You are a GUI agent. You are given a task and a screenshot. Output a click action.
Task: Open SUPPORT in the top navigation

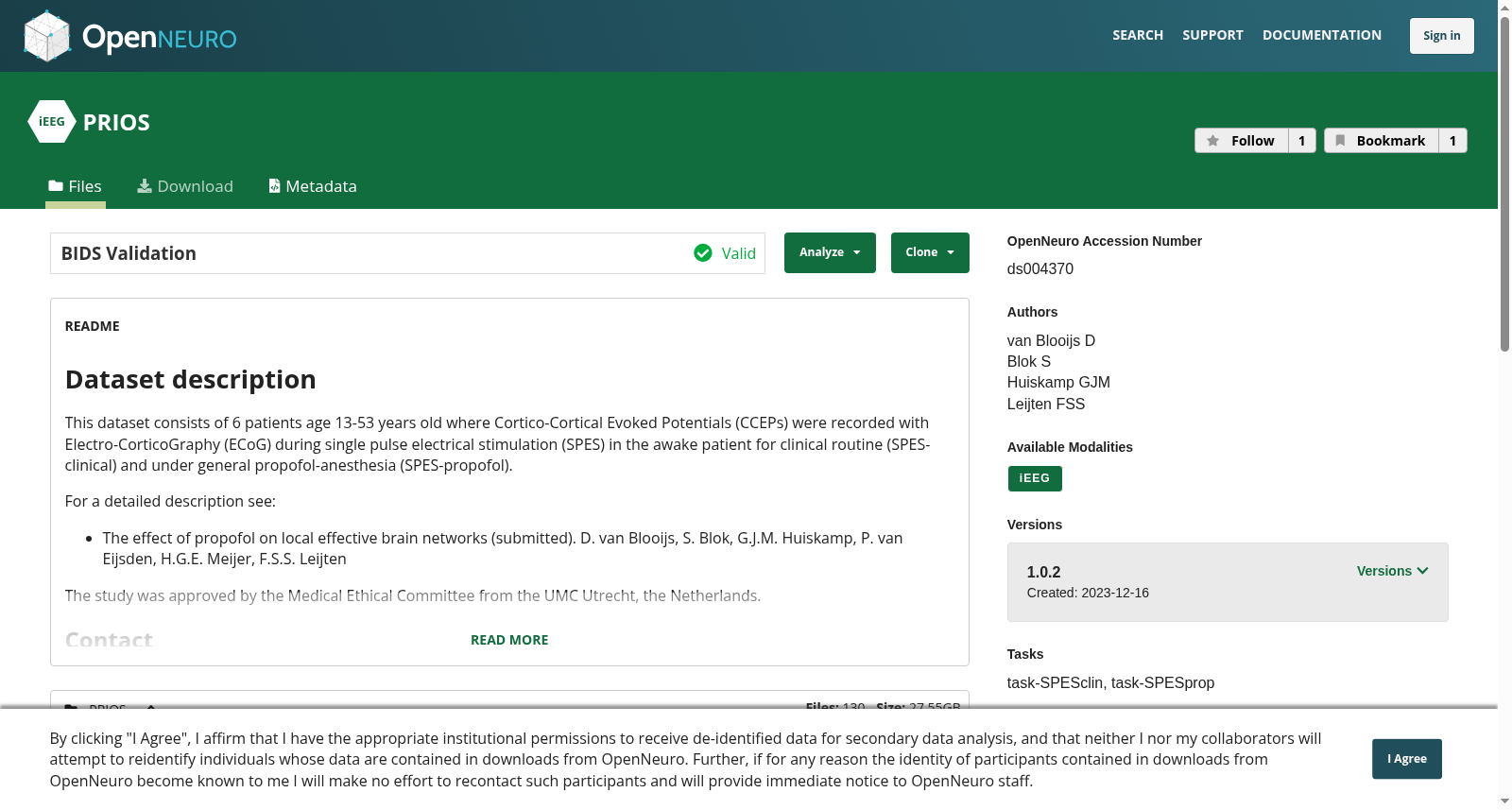pyautogui.click(x=1212, y=35)
